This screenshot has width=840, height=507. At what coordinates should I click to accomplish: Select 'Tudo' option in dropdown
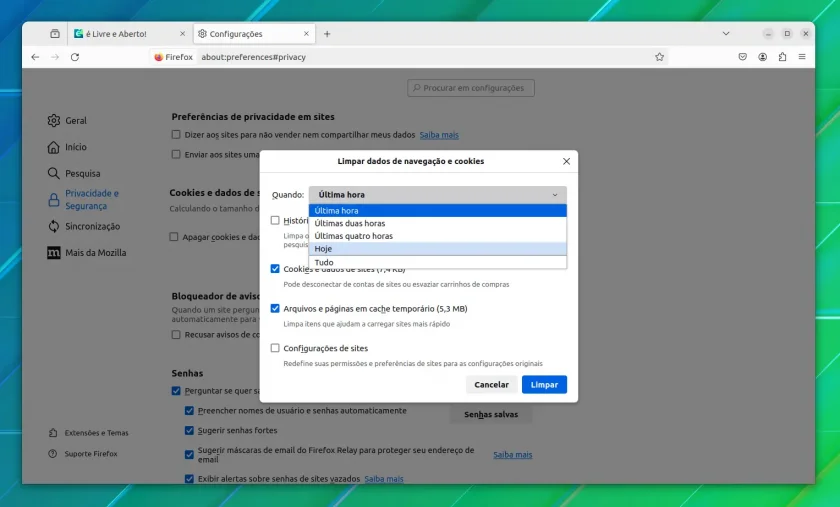[438, 262]
